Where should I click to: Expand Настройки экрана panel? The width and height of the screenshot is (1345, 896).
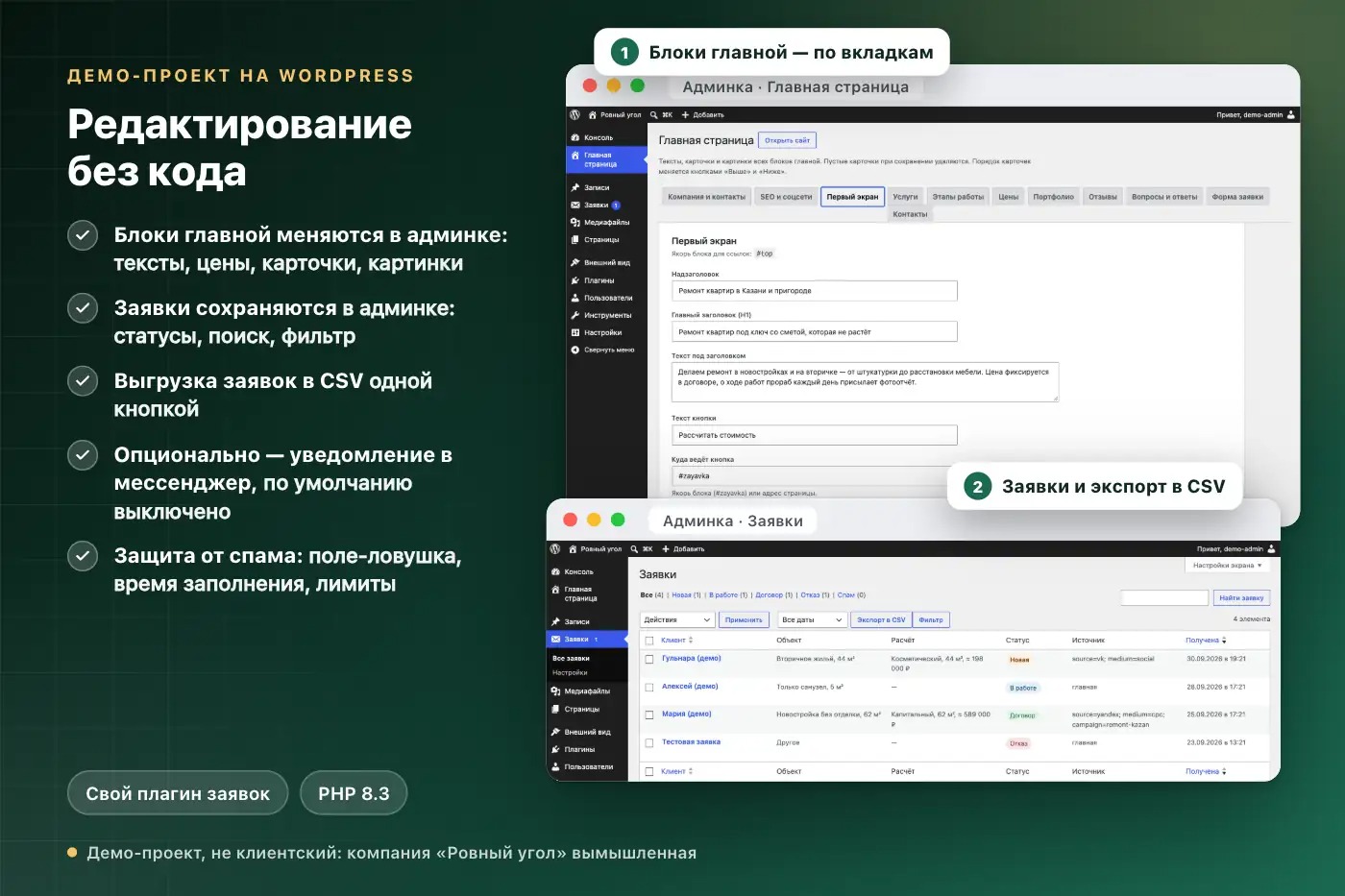coord(1227,565)
